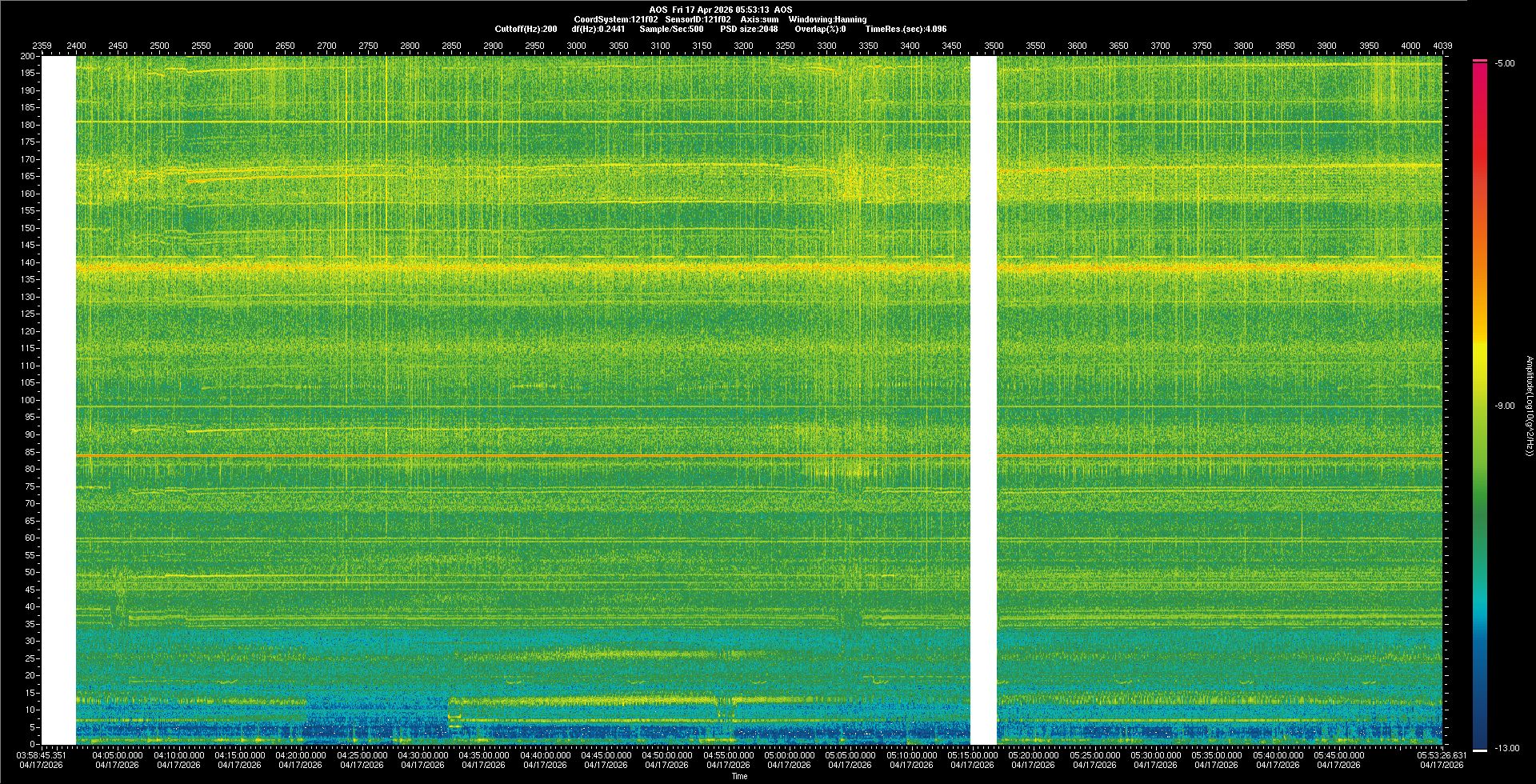Click the 04:30:00.000 time axis label

[x=422, y=755]
